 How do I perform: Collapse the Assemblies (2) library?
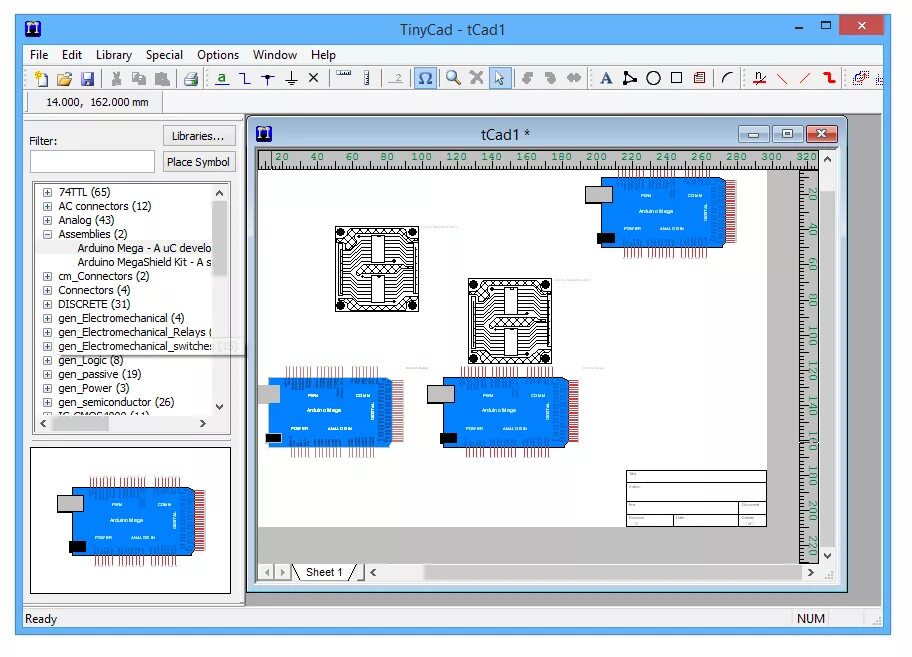[x=48, y=234]
